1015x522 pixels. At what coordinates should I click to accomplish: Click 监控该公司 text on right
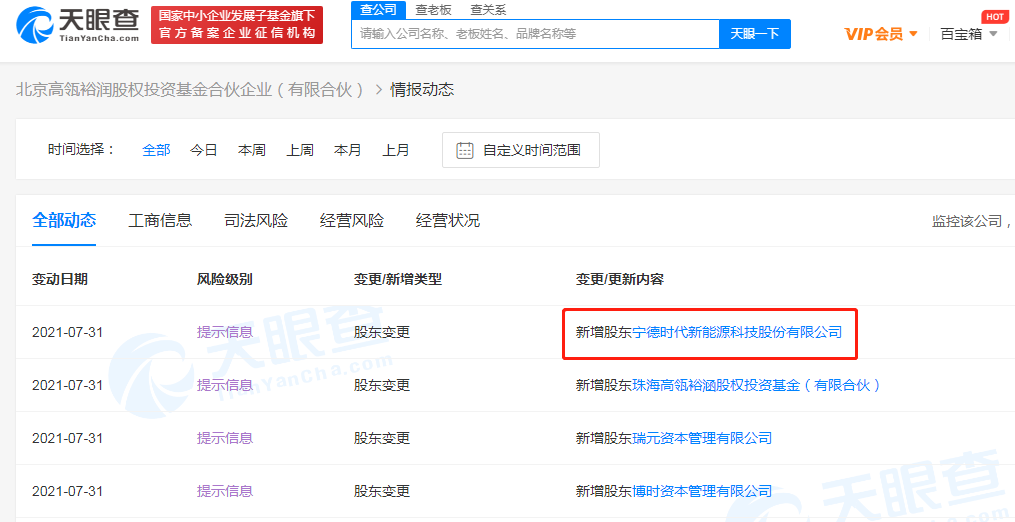point(967,221)
